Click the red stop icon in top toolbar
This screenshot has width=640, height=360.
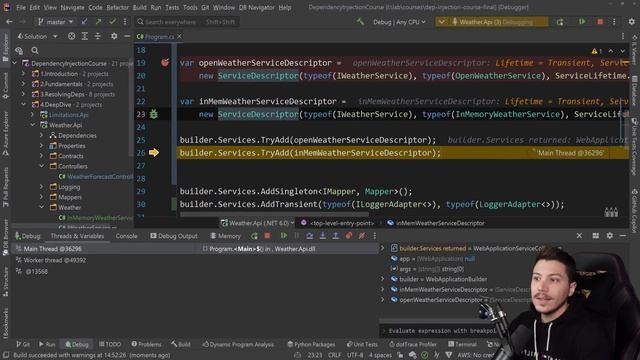coord(600,22)
